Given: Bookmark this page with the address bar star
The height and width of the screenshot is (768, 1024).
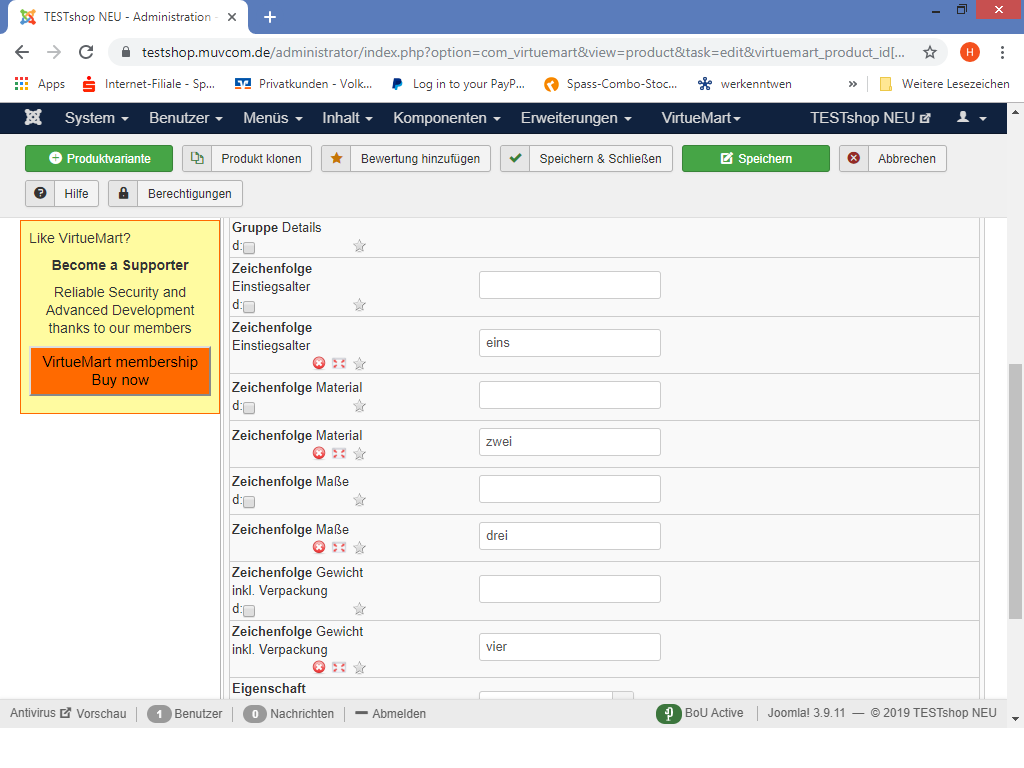Looking at the screenshot, I should point(929,52).
